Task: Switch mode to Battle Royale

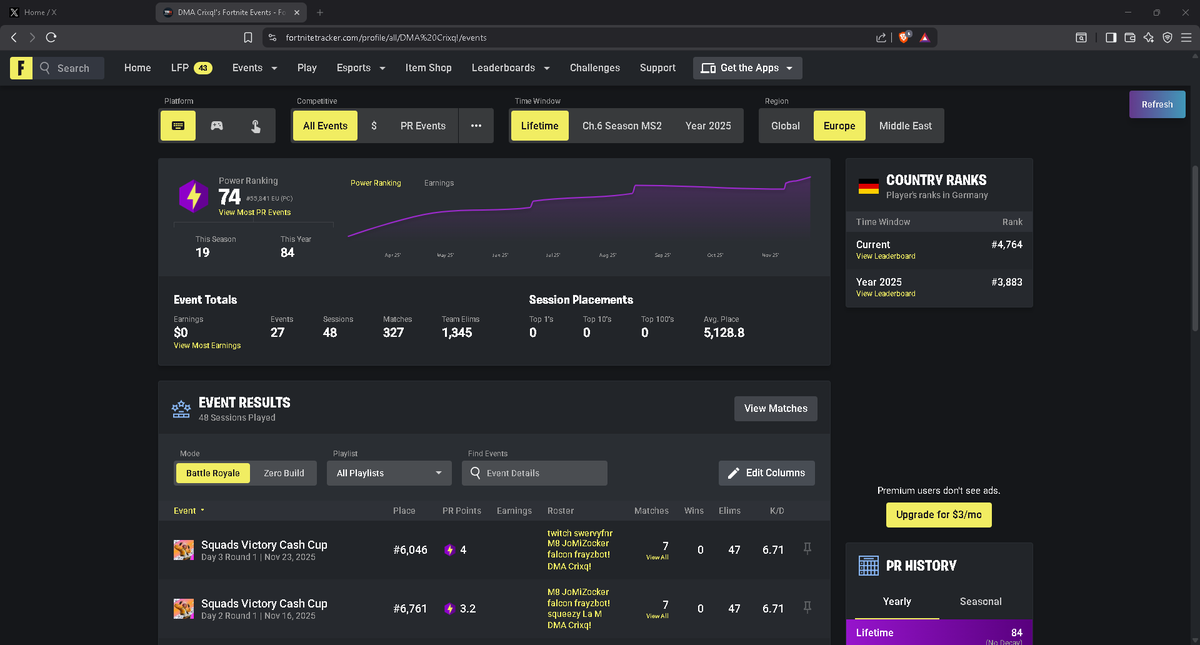Action: tap(213, 473)
